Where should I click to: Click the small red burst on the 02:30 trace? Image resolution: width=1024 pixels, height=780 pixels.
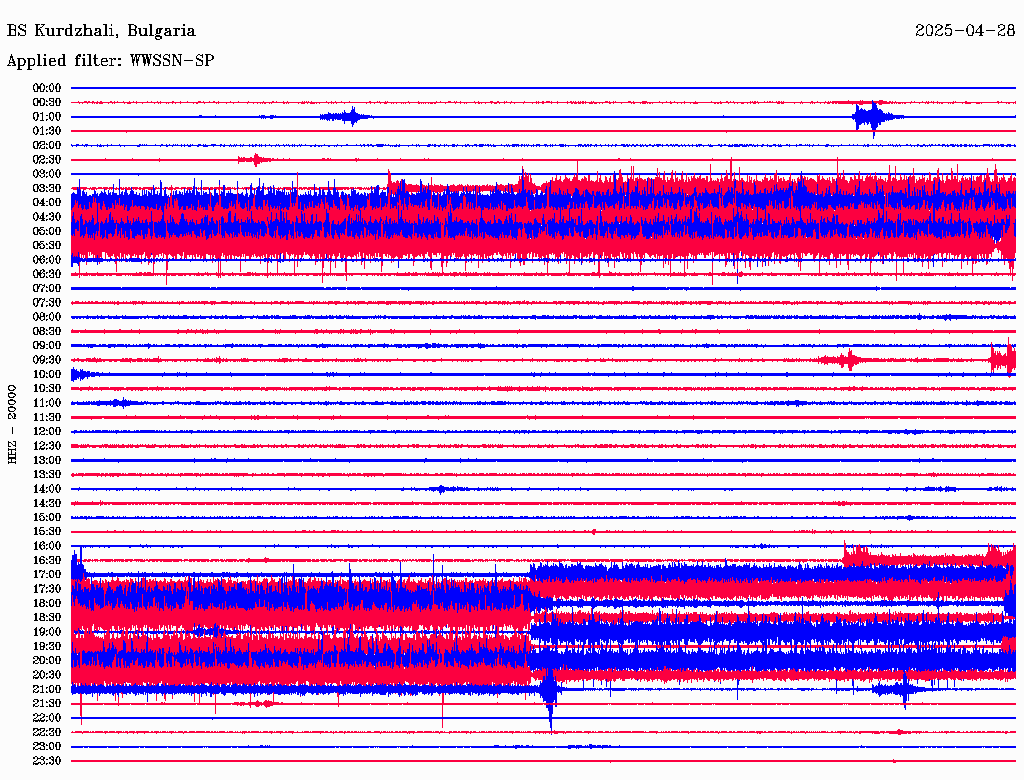[255, 160]
